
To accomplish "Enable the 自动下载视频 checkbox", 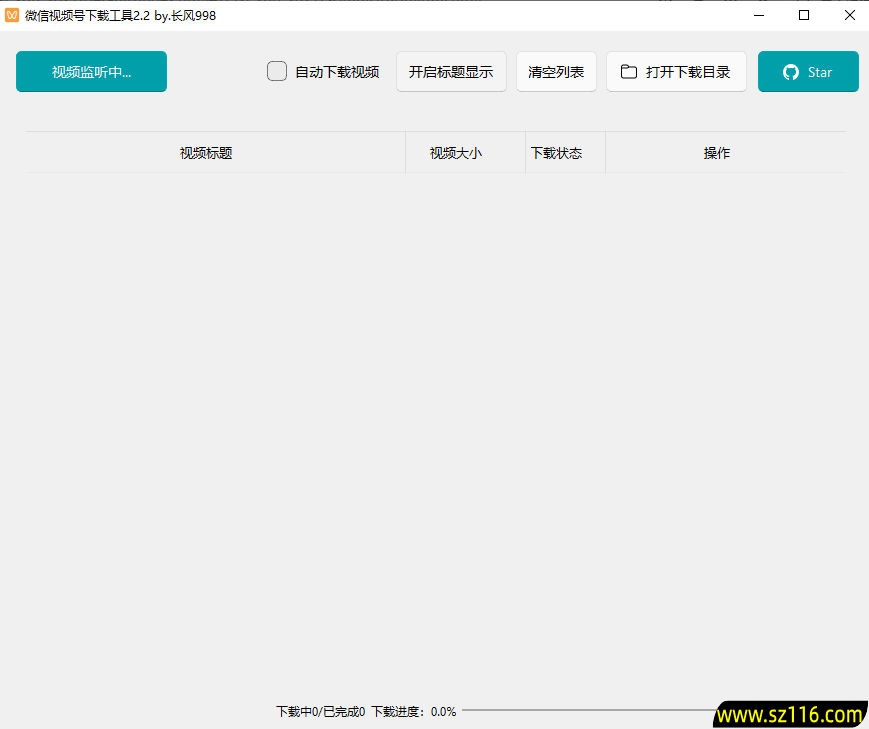I will point(277,72).
